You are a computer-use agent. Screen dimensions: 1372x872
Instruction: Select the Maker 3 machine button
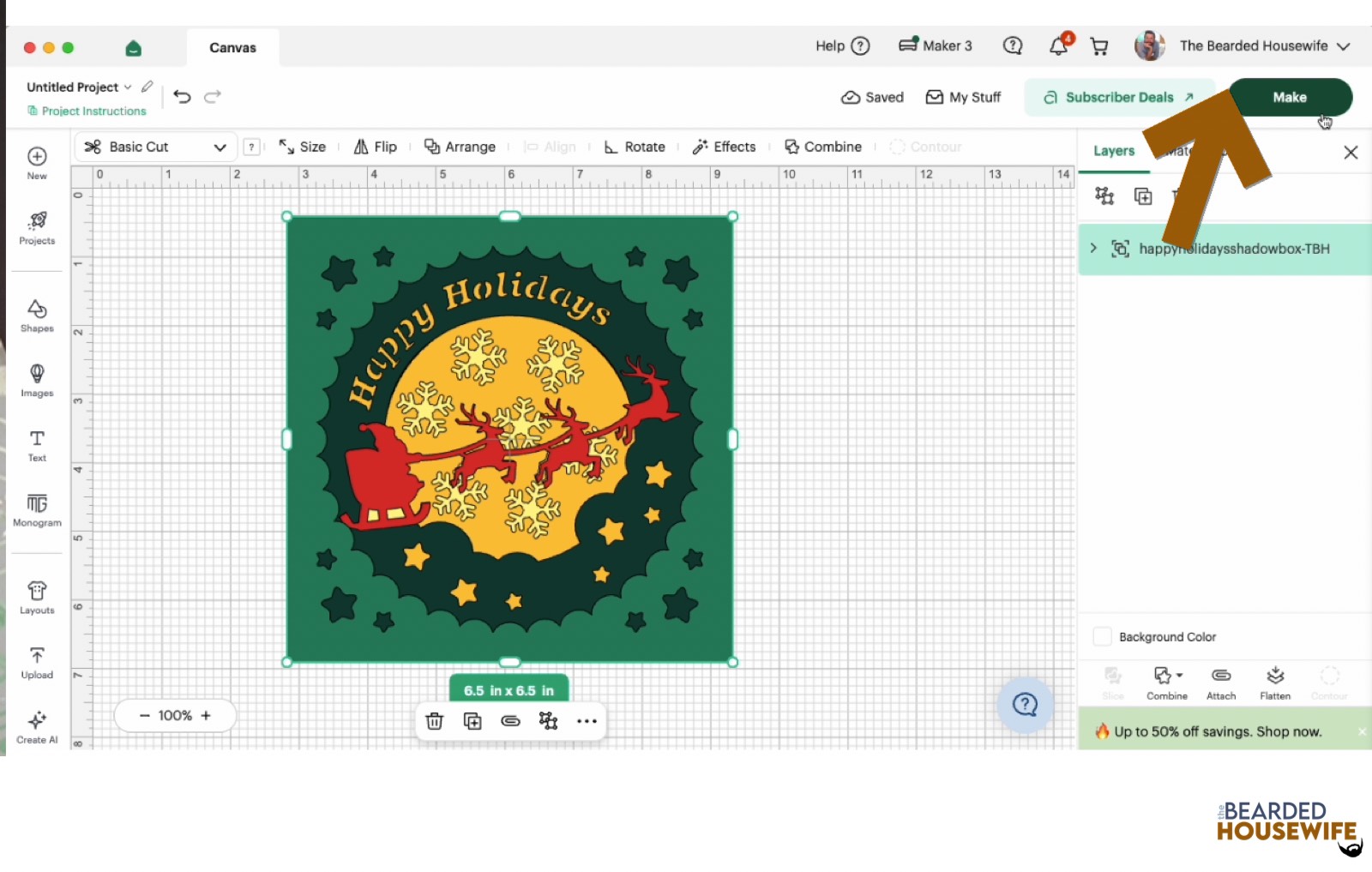[935, 45]
